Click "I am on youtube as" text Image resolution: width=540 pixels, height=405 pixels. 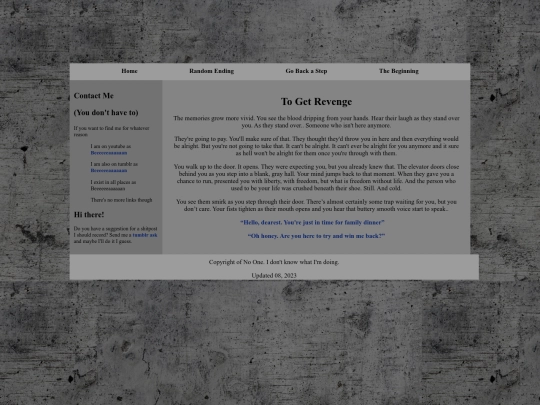click(111, 146)
